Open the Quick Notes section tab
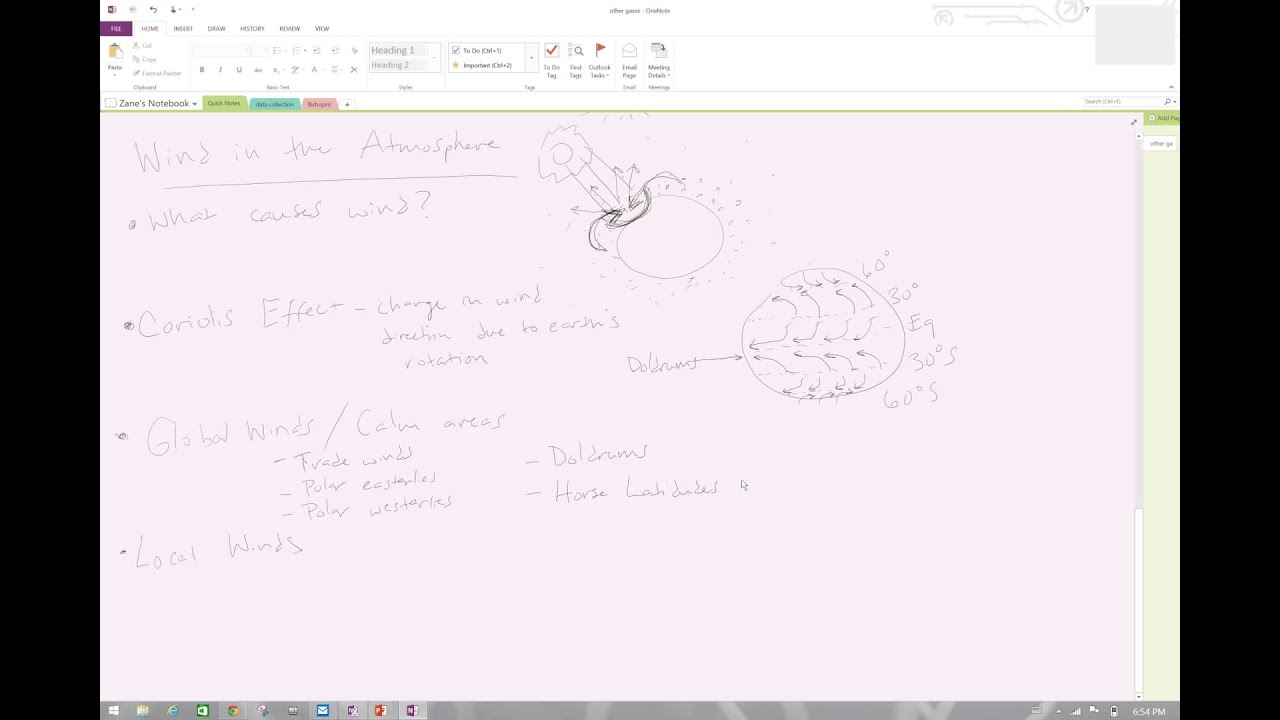Screen dimensions: 1280x720 (224, 103)
